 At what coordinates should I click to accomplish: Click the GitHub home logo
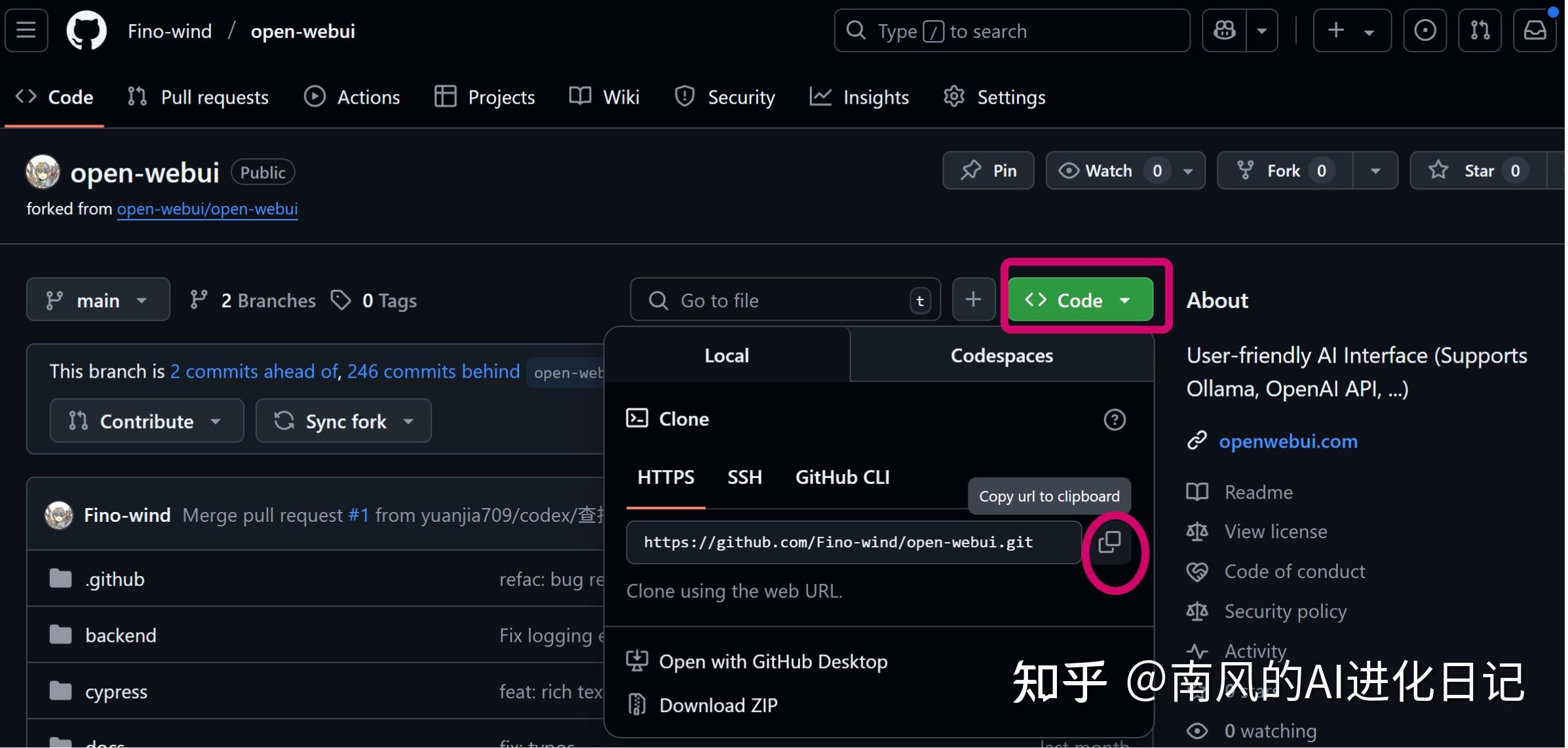coord(86,30)
